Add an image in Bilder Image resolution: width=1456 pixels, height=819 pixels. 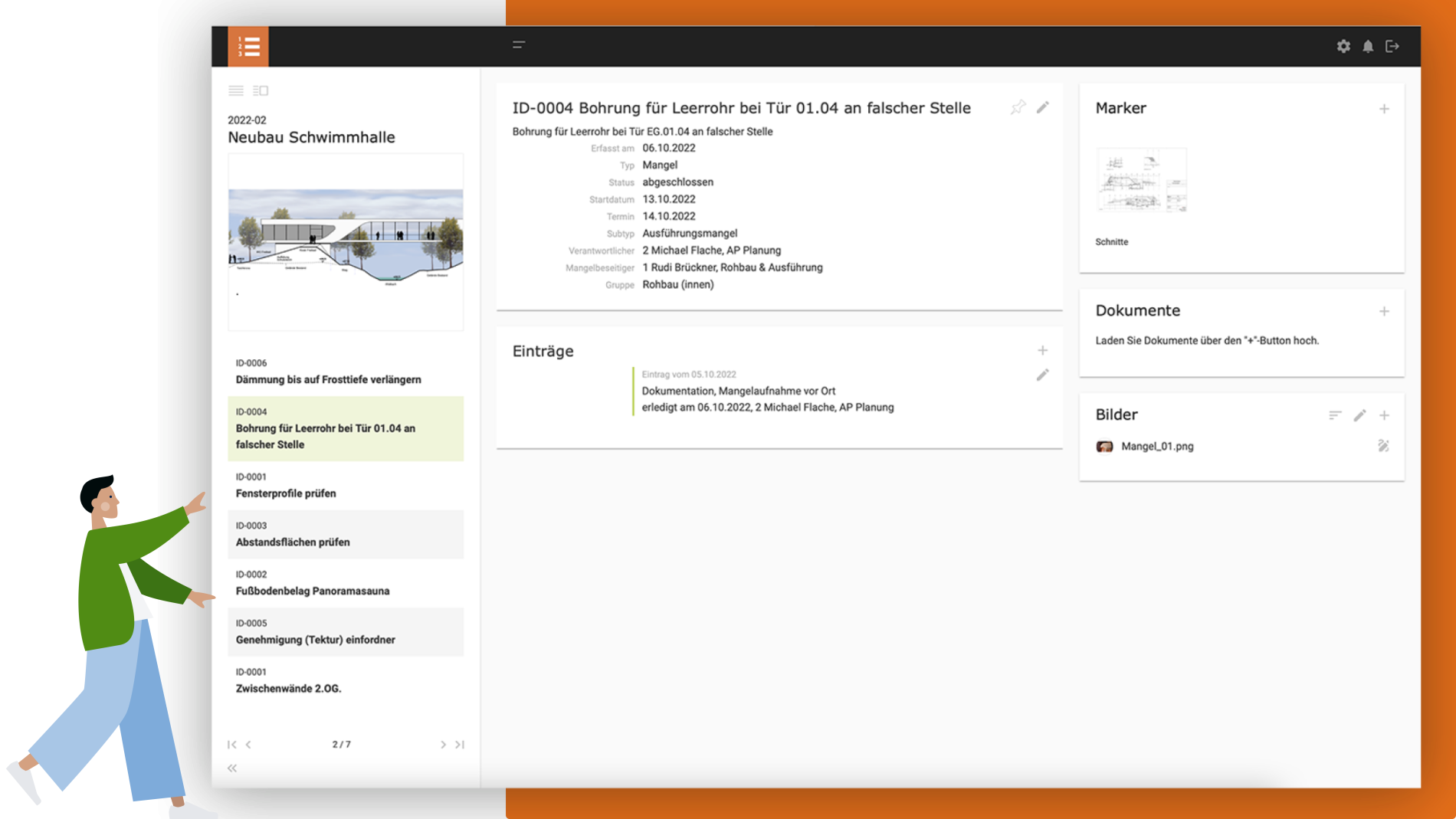tap(1384, 415)
